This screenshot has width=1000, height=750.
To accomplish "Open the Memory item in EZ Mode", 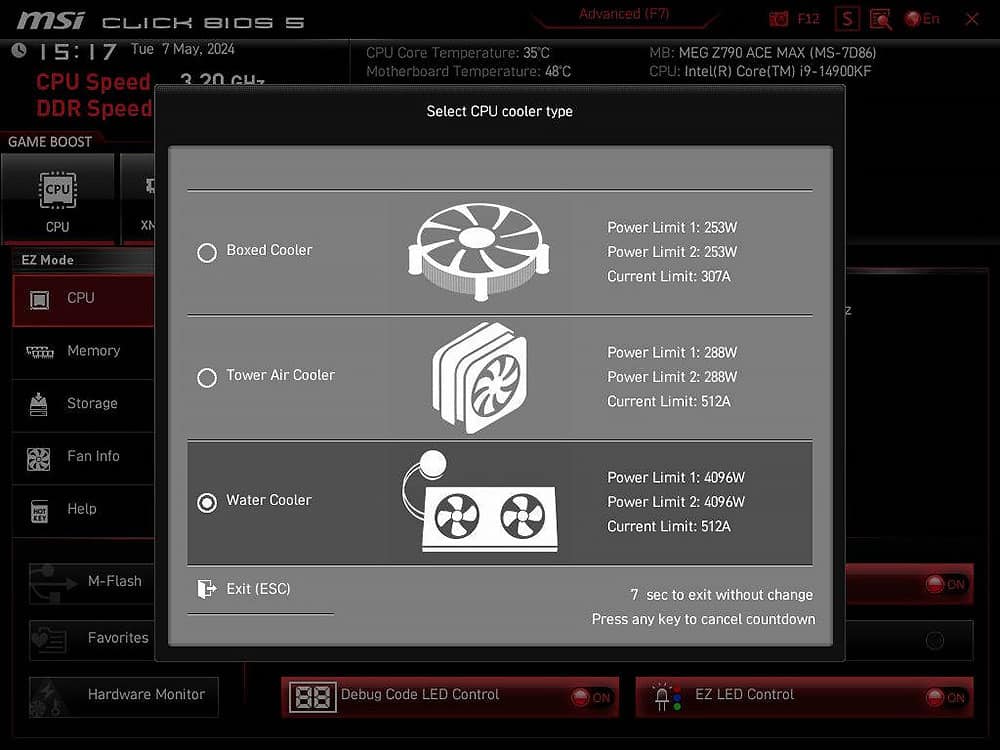I will 83,351.
